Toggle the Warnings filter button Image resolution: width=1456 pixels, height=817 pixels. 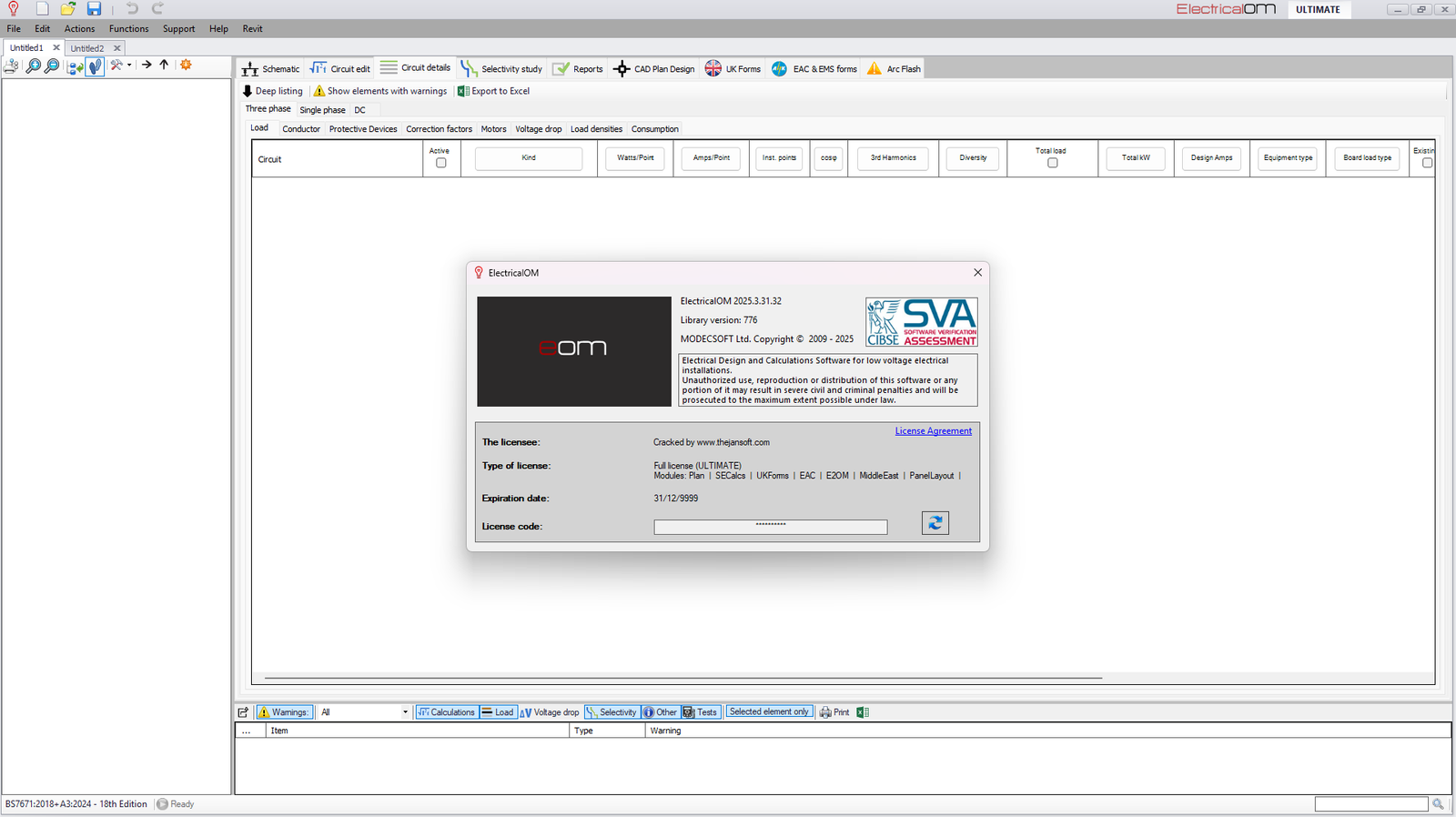pos(284,712)
